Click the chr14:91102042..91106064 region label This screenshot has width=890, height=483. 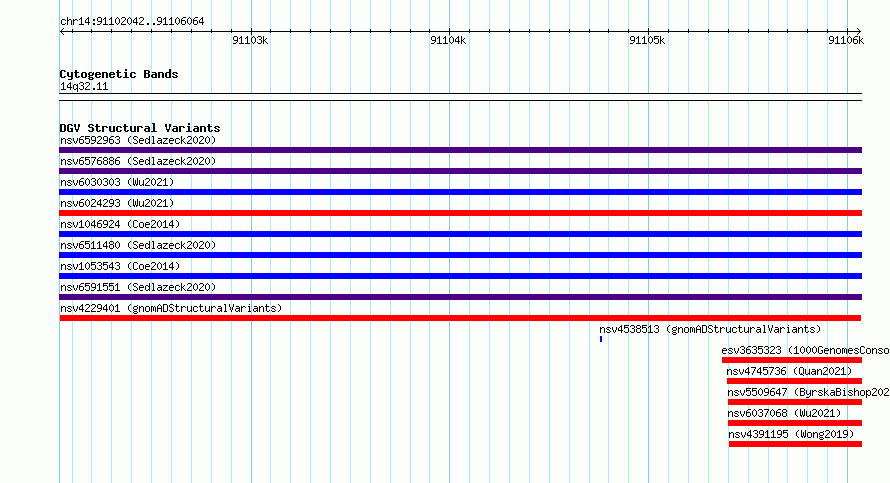tap(132, 21)
